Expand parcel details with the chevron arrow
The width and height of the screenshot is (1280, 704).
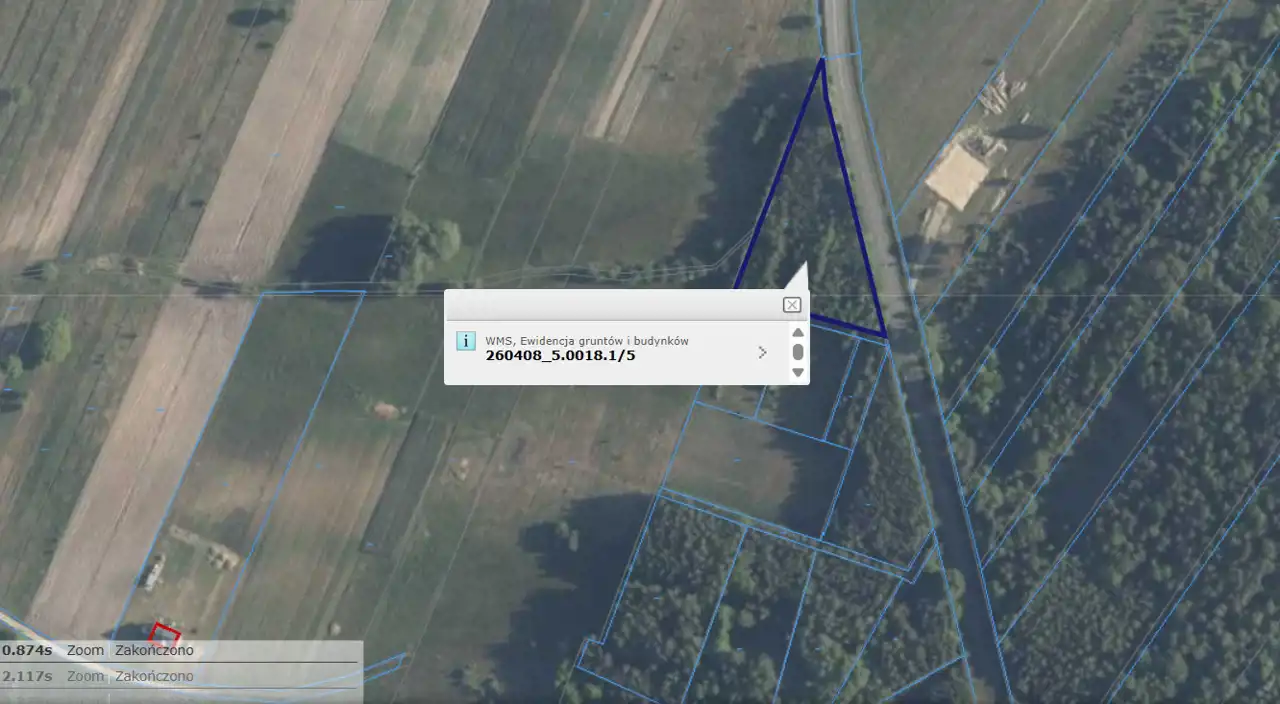[763, 352]
